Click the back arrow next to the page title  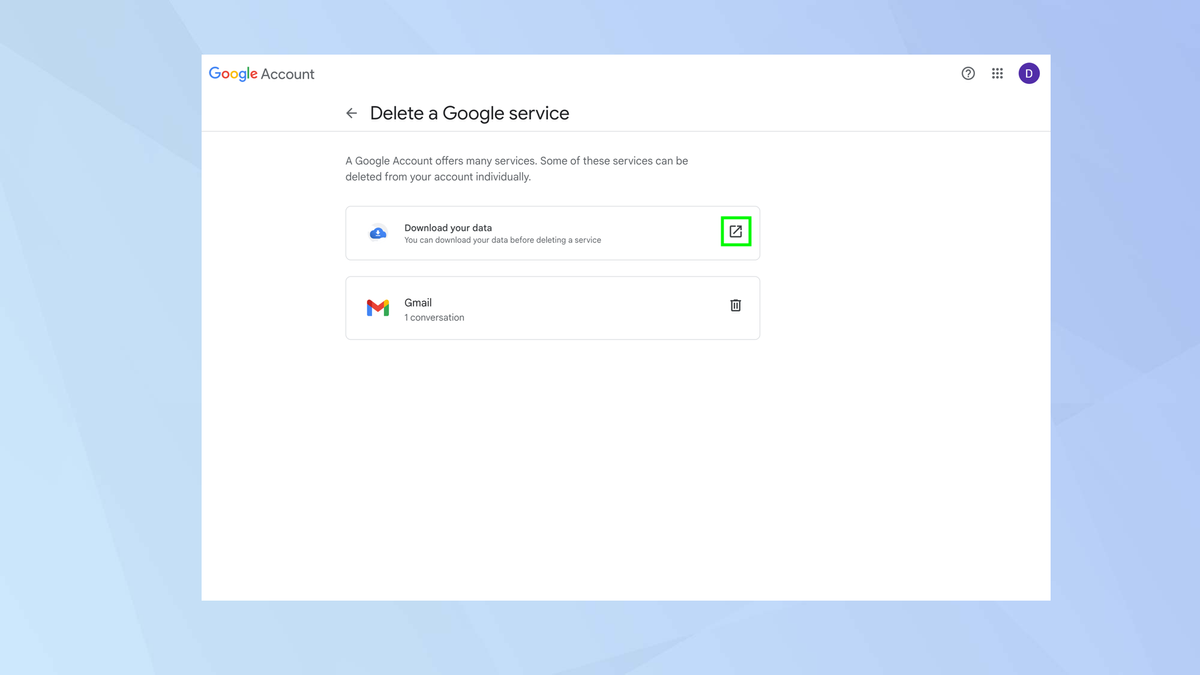point(351,113)
